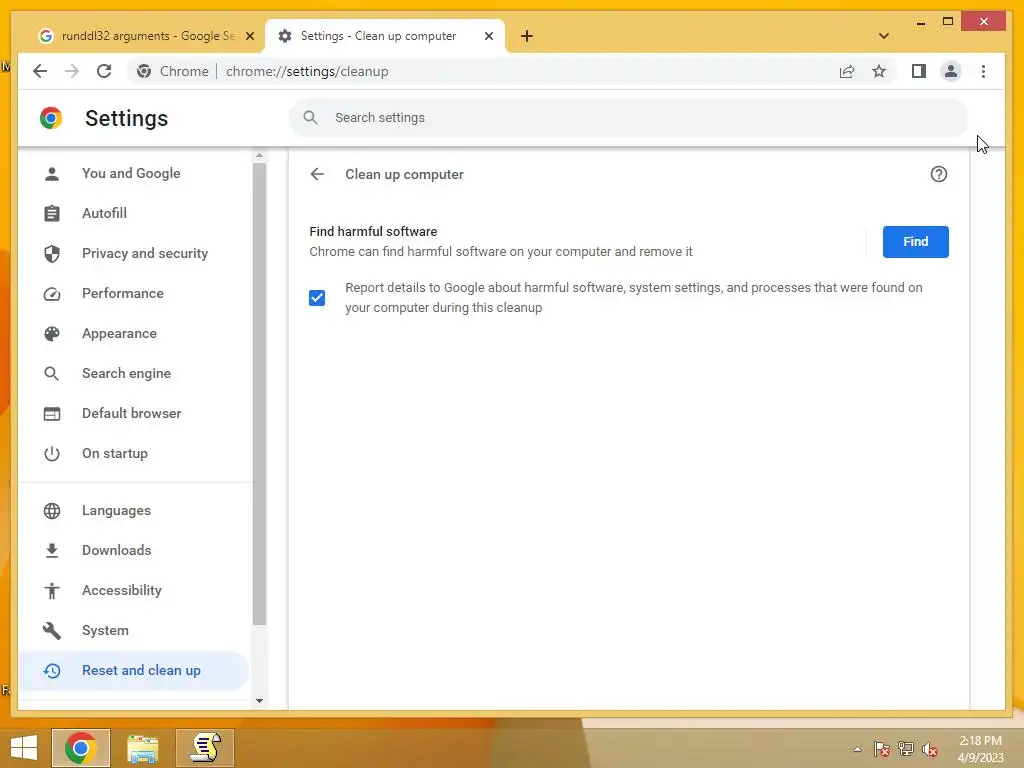Bookmark this tab with star icon

[879, 71]
